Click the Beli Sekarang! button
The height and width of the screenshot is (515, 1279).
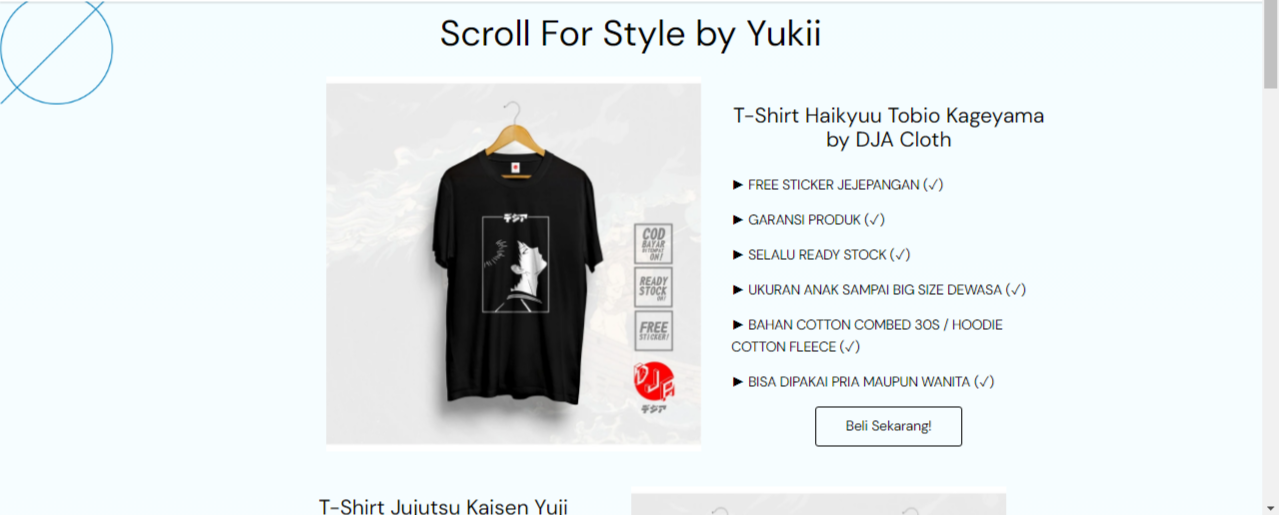click(888, 426)
